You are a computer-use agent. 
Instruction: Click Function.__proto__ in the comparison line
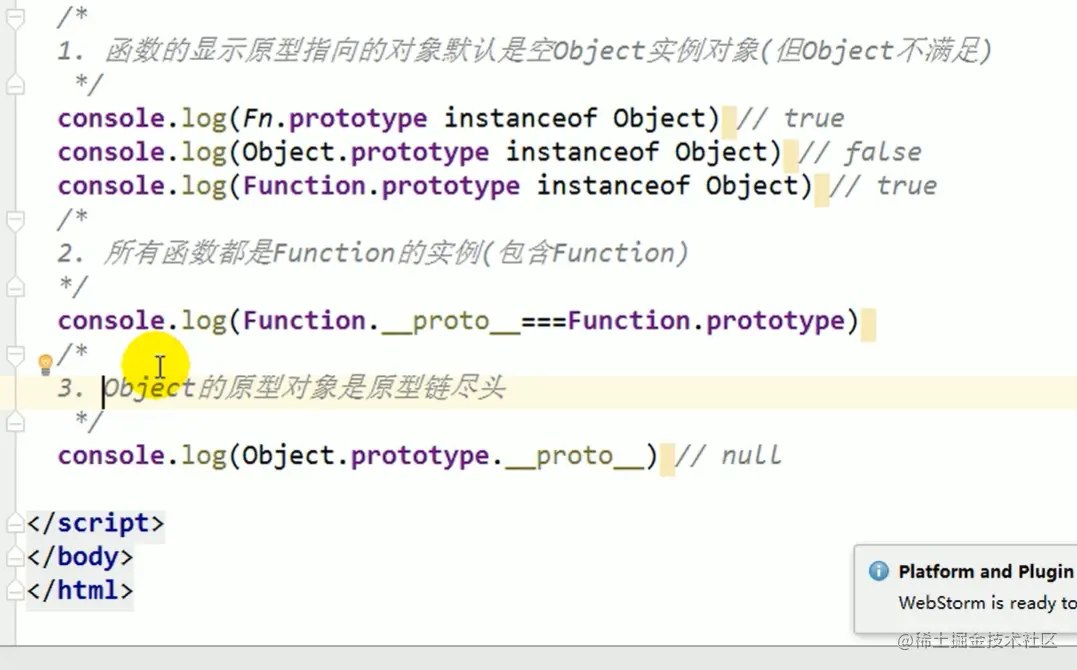(380, 321)
